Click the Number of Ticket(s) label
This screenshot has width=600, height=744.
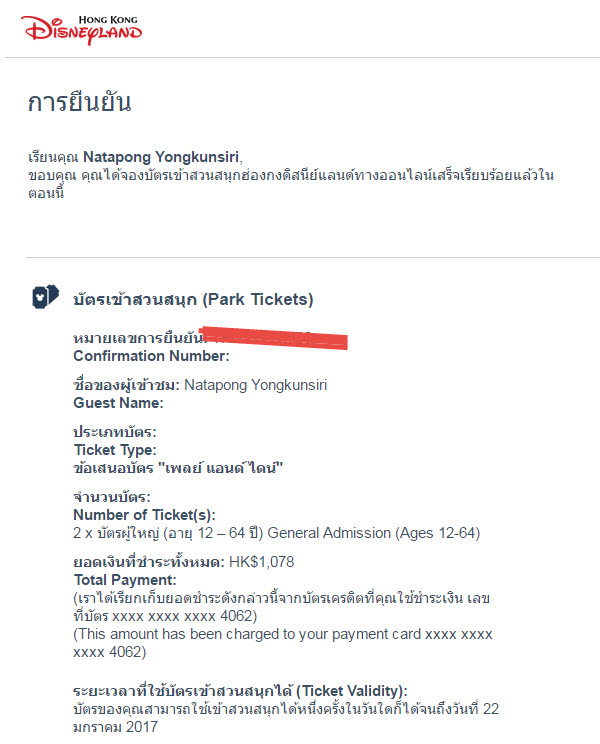pos(145,515)
